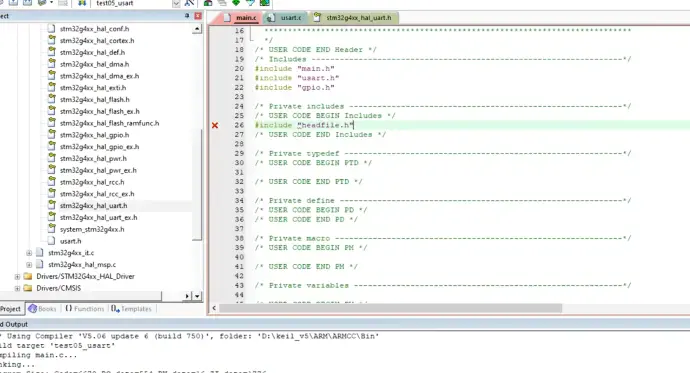Click the Build Output panel title

point(14,324)
